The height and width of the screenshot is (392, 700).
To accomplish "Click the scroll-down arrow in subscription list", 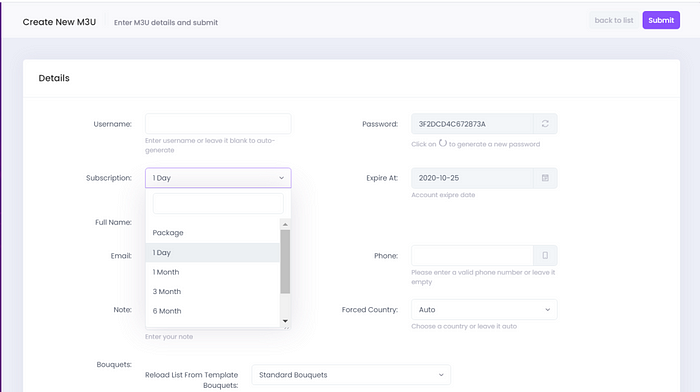I will click(x=285, y=321).
